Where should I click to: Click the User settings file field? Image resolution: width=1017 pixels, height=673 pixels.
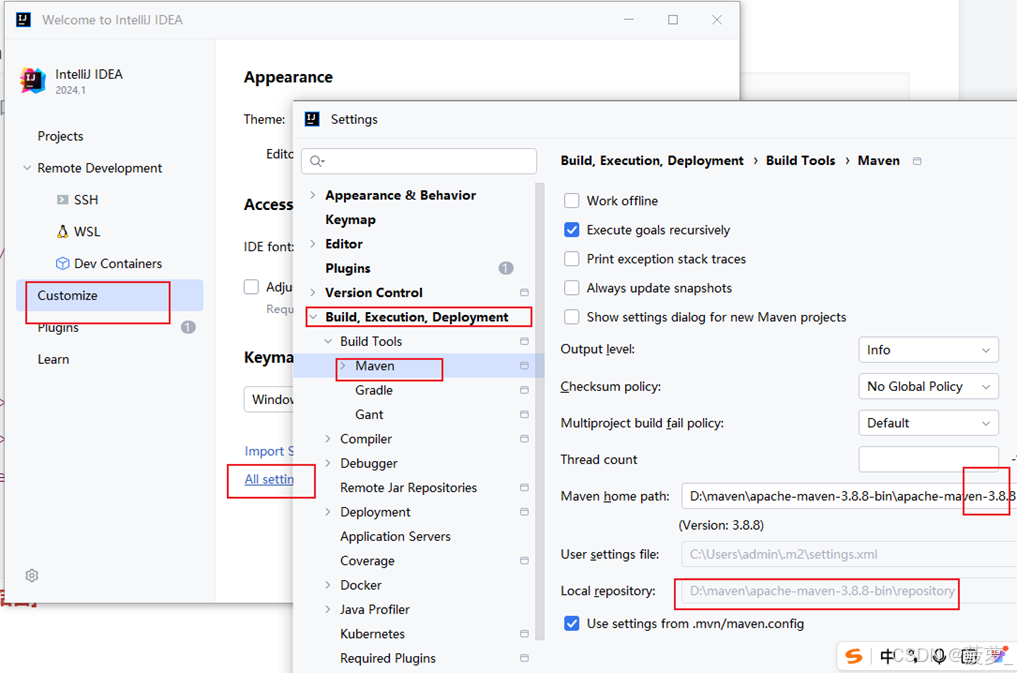coord(849,554)
